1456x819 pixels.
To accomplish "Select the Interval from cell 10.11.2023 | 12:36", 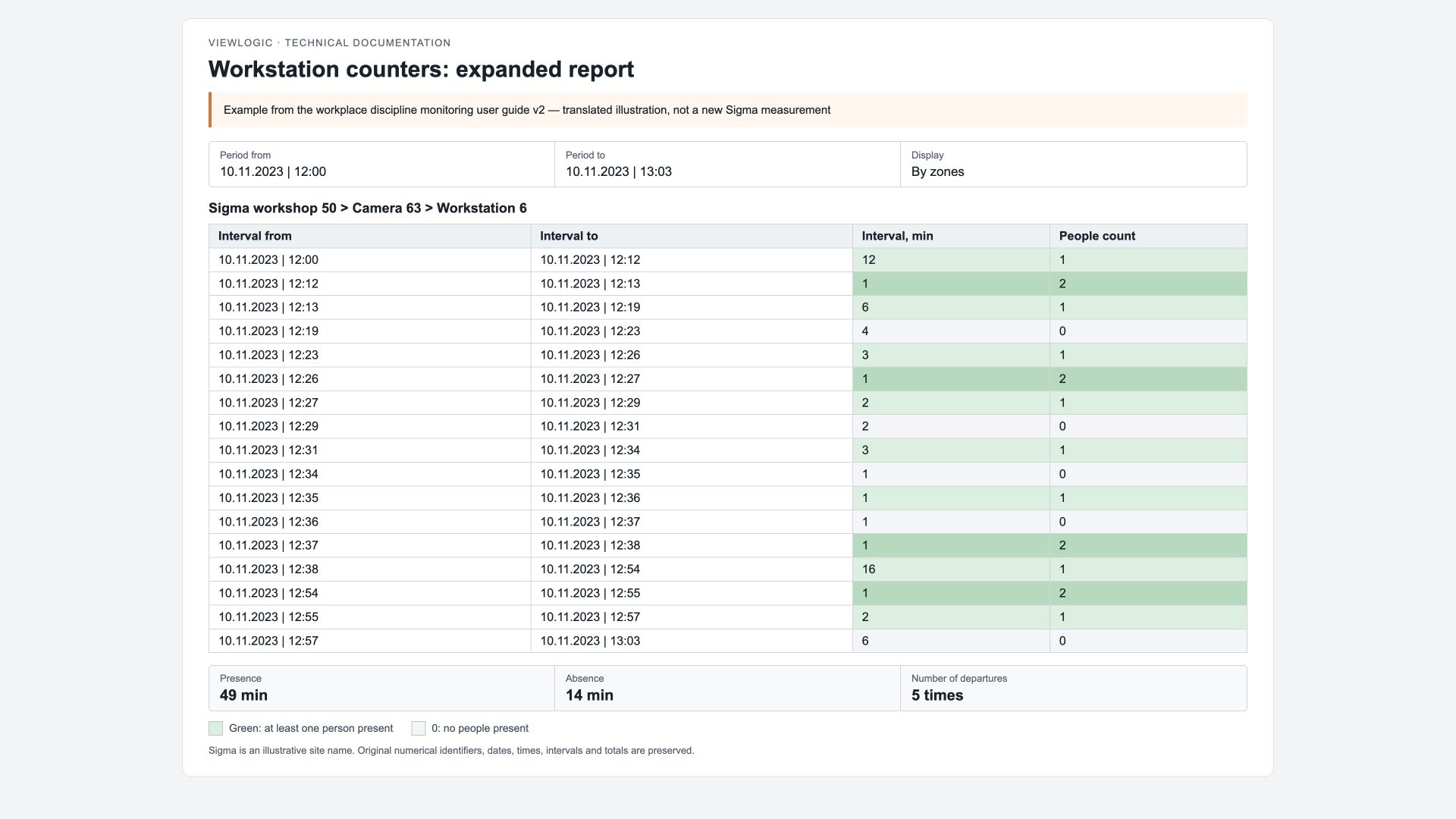I will tap(370, 522).
